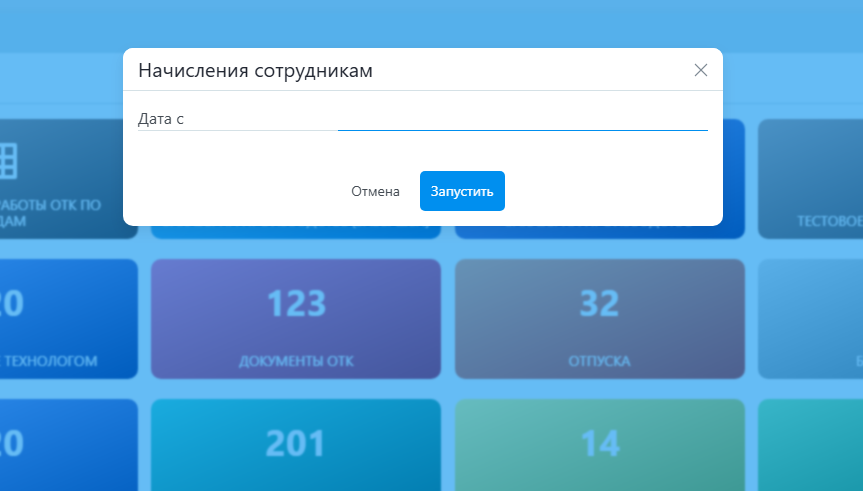The height and width of the screenshot is (491, 863).
Task: Click the Дата с input field
Action: 522,119
